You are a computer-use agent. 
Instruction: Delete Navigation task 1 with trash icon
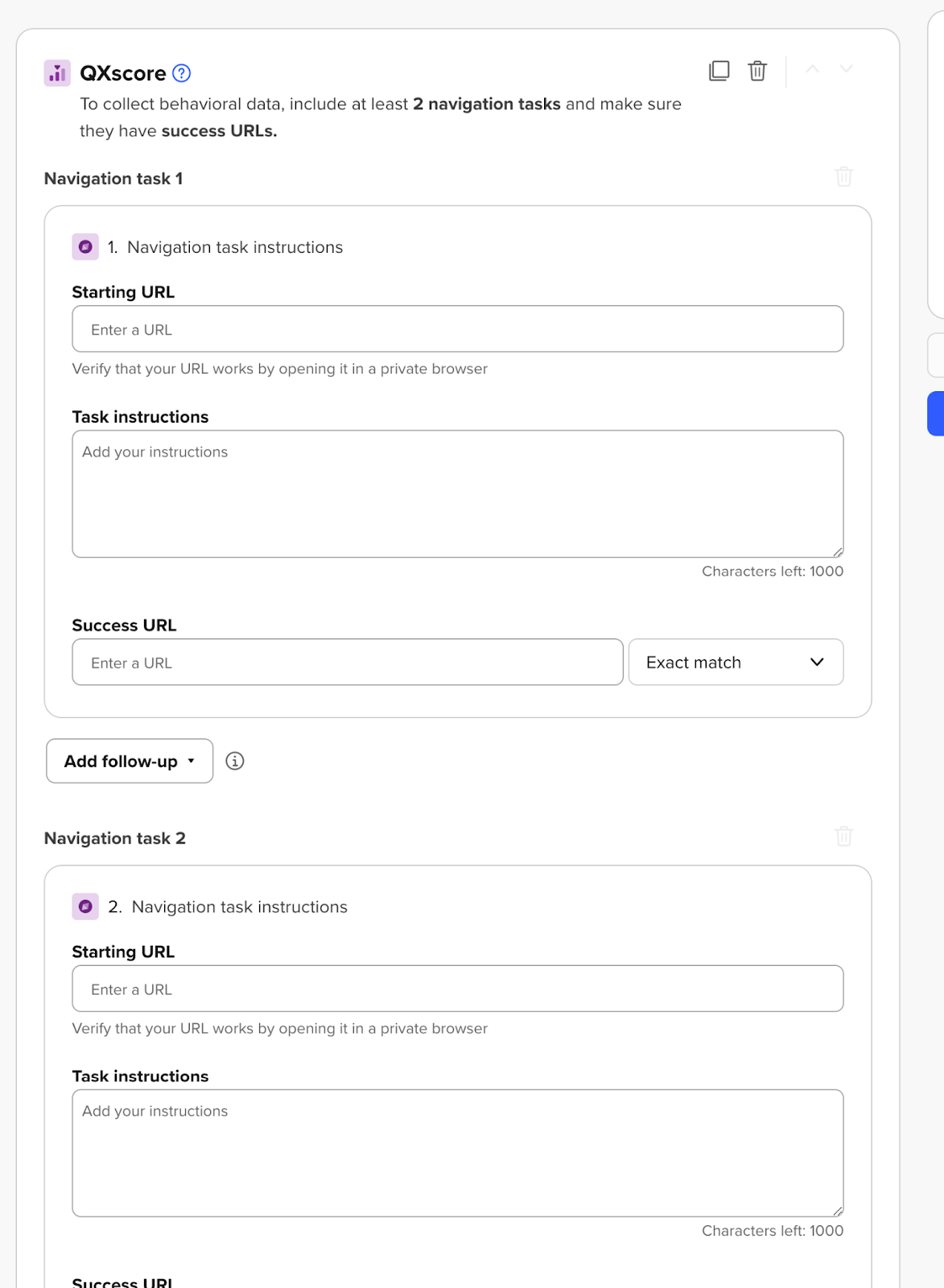[x=843, y=176]
